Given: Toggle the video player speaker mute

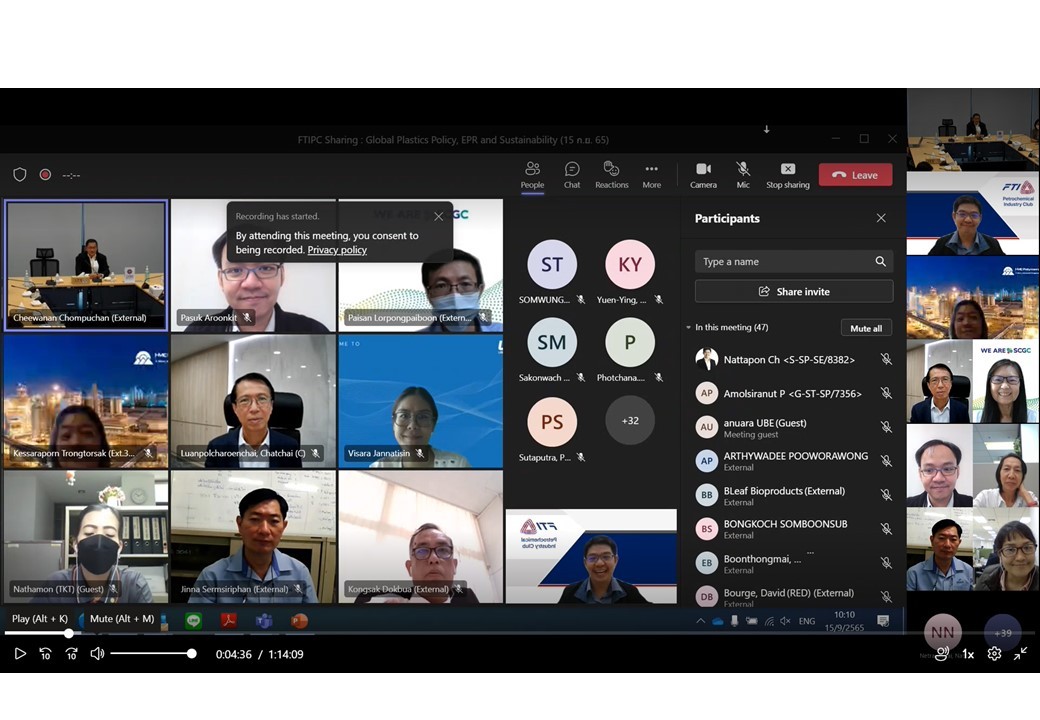Looking at the screenshot, I should (97, 654).
